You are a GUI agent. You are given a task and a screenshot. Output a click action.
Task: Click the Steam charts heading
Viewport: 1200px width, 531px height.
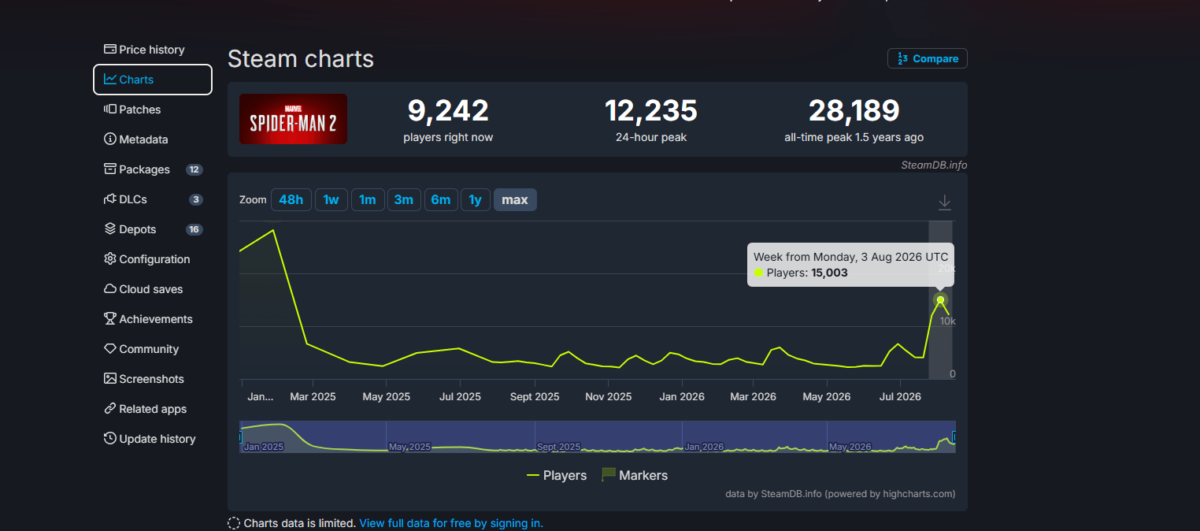(x=301, y=59)
